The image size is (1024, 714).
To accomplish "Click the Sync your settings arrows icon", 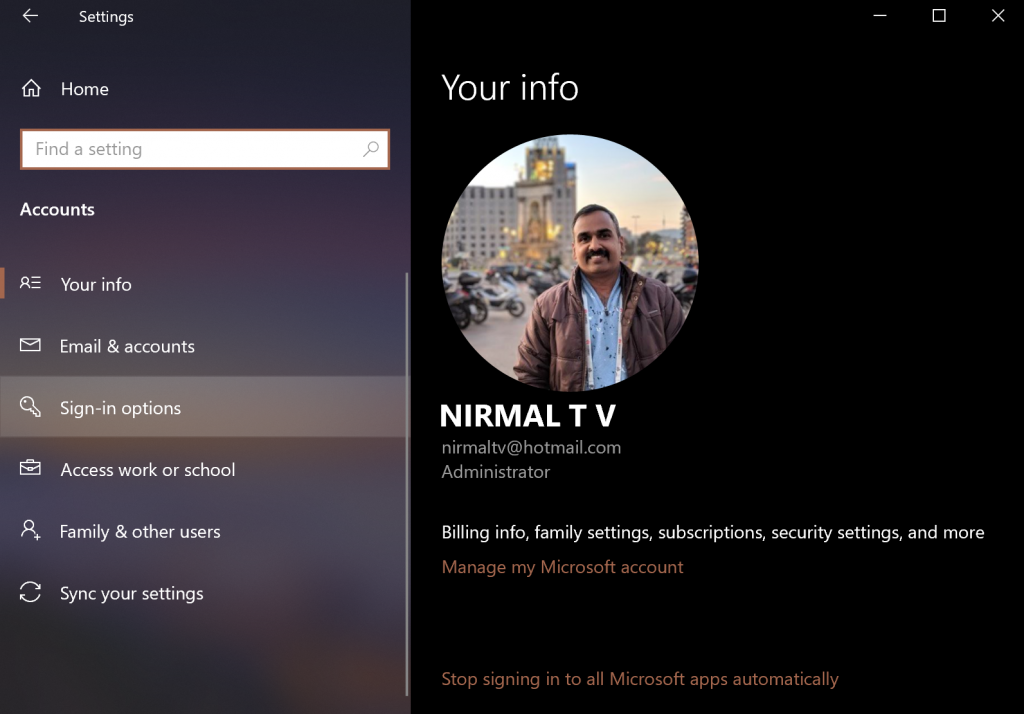I will pyautogui.click(x=30, y=592).
